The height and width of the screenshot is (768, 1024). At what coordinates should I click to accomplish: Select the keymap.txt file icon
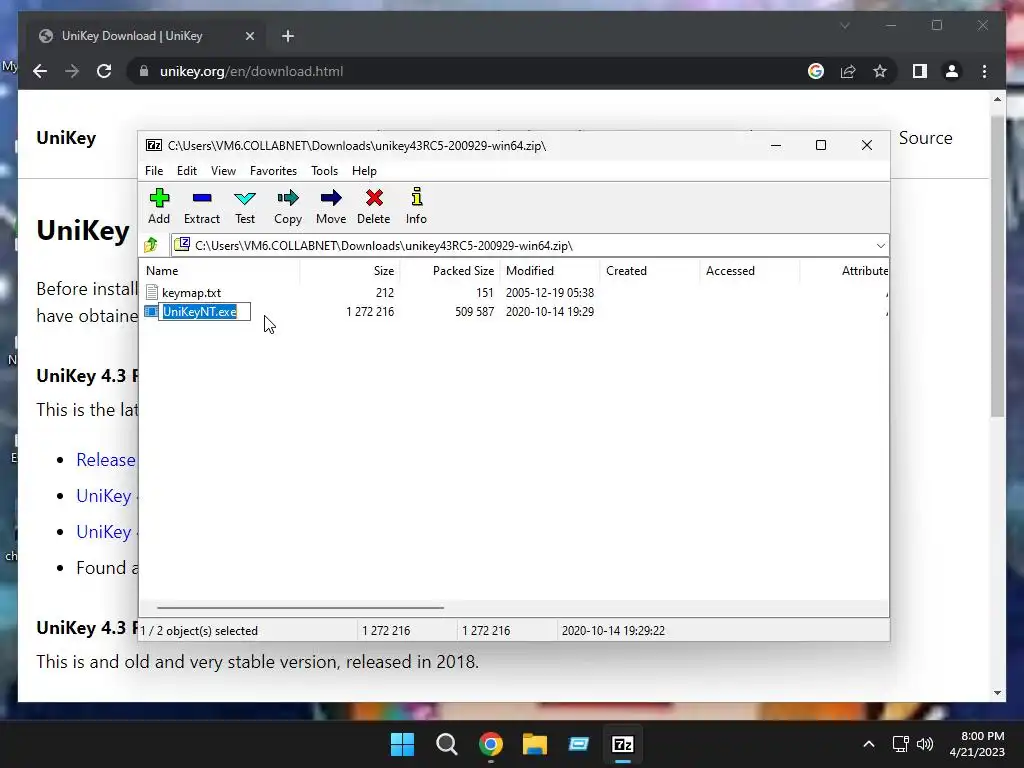point(152,293)
